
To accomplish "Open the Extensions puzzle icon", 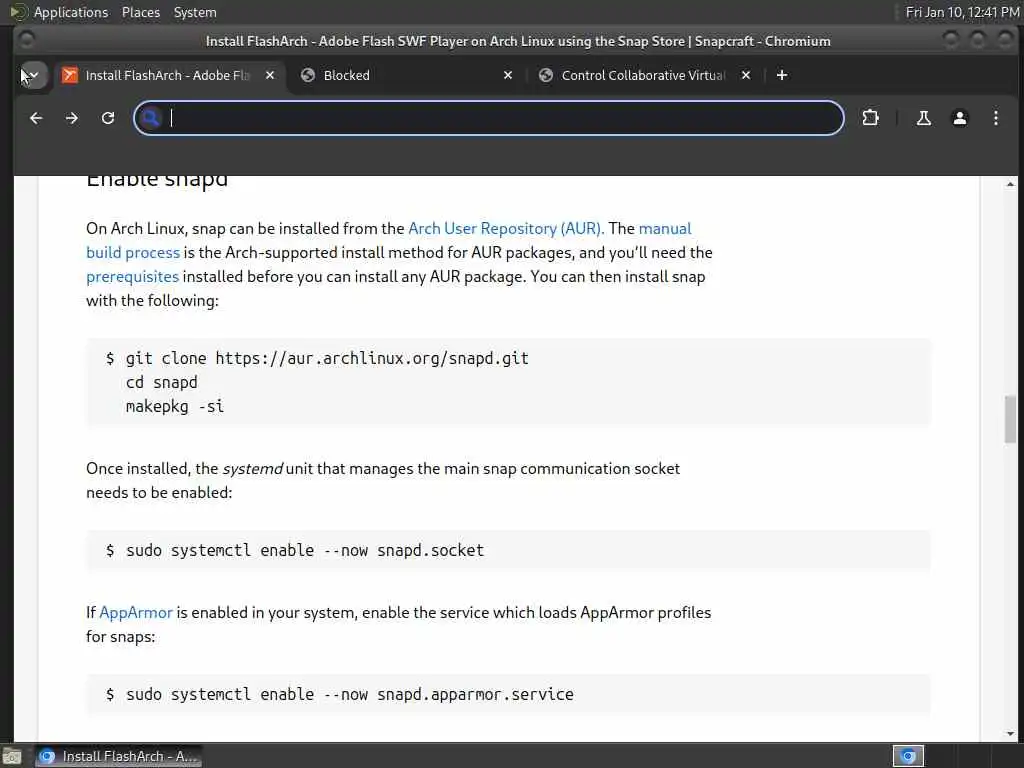I will [x=870, y=118].
